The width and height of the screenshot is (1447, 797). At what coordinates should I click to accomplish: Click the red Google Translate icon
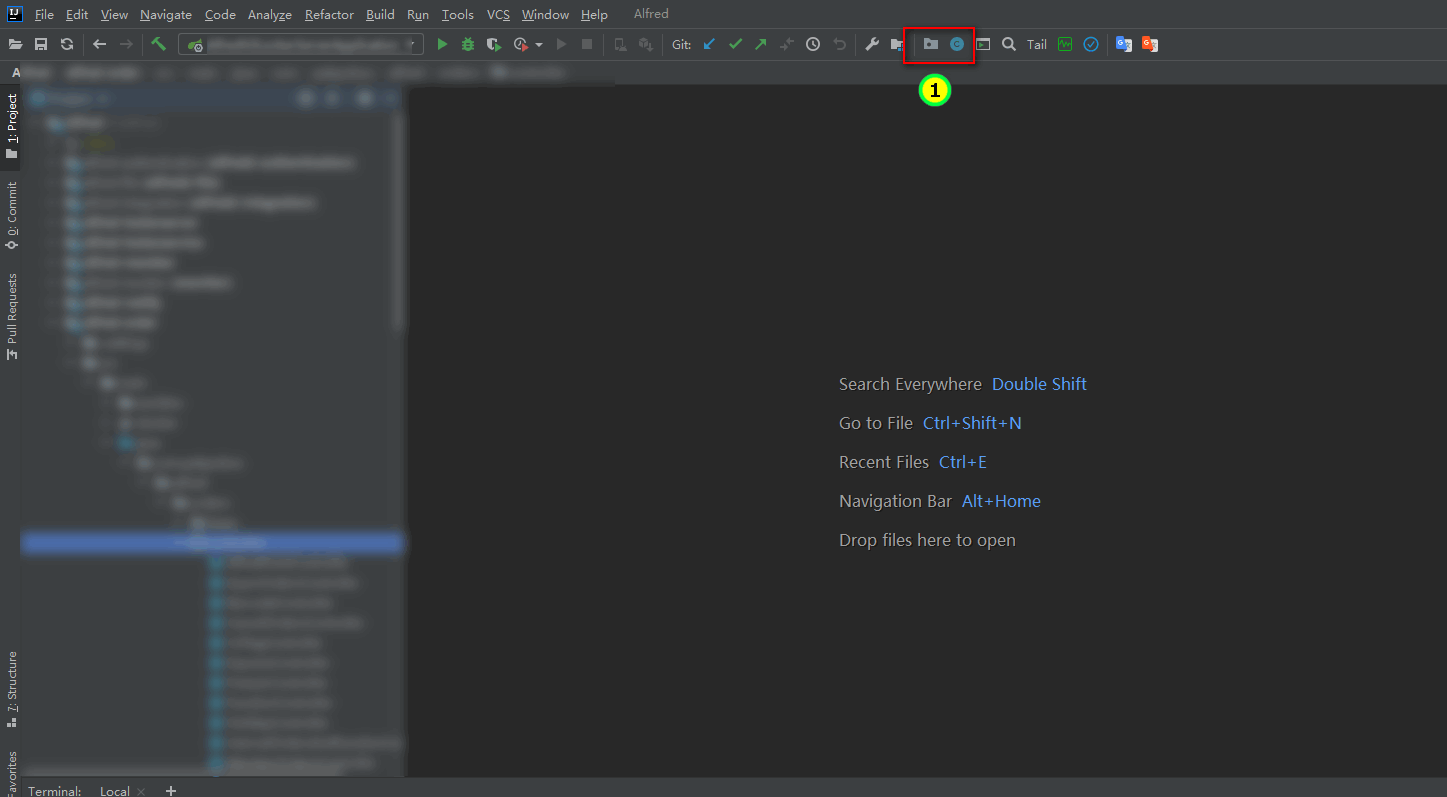1150,44
